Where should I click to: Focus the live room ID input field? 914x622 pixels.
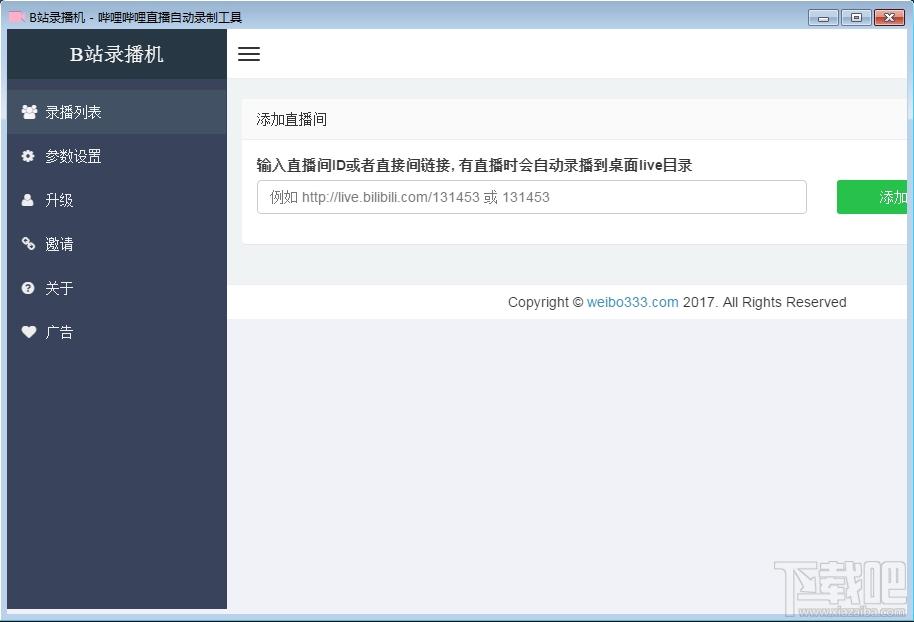click(532, 197)
